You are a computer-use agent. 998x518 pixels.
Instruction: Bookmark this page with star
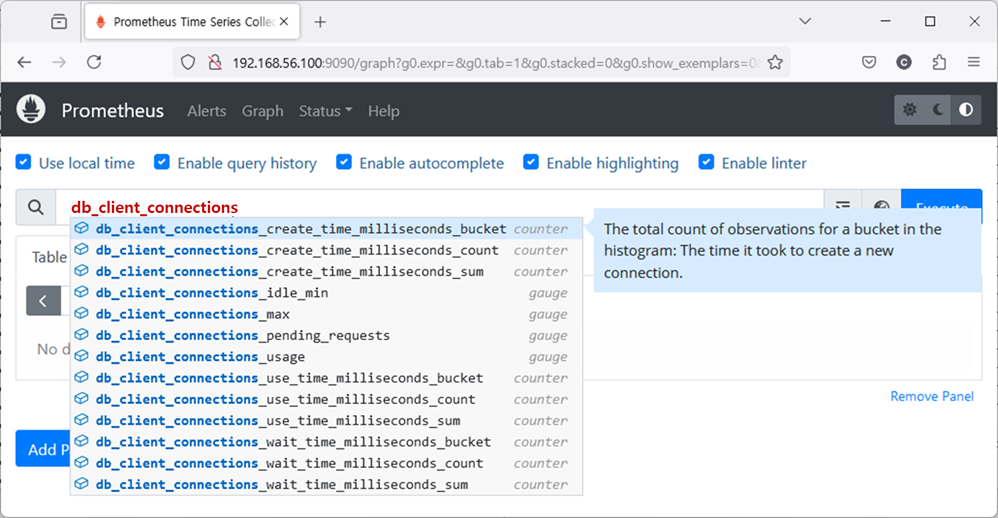pos(775,62)
